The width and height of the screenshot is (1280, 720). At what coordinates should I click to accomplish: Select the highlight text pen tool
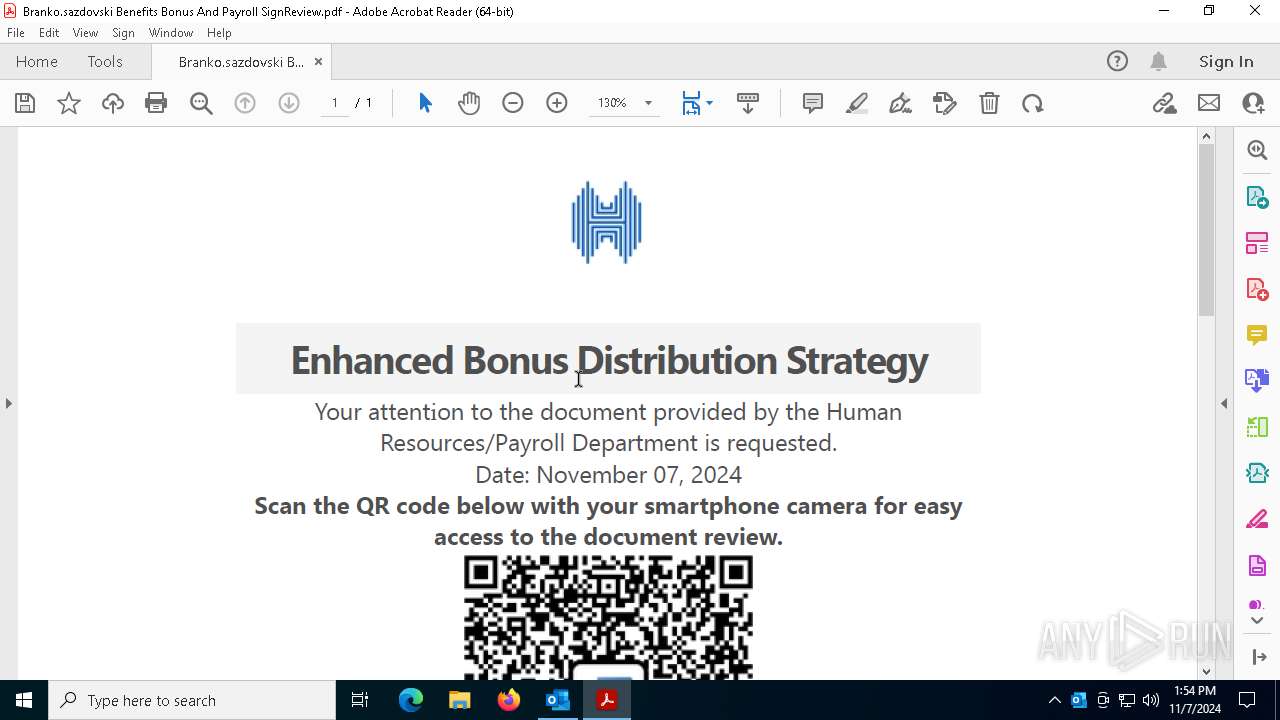[x=857, y=103]
